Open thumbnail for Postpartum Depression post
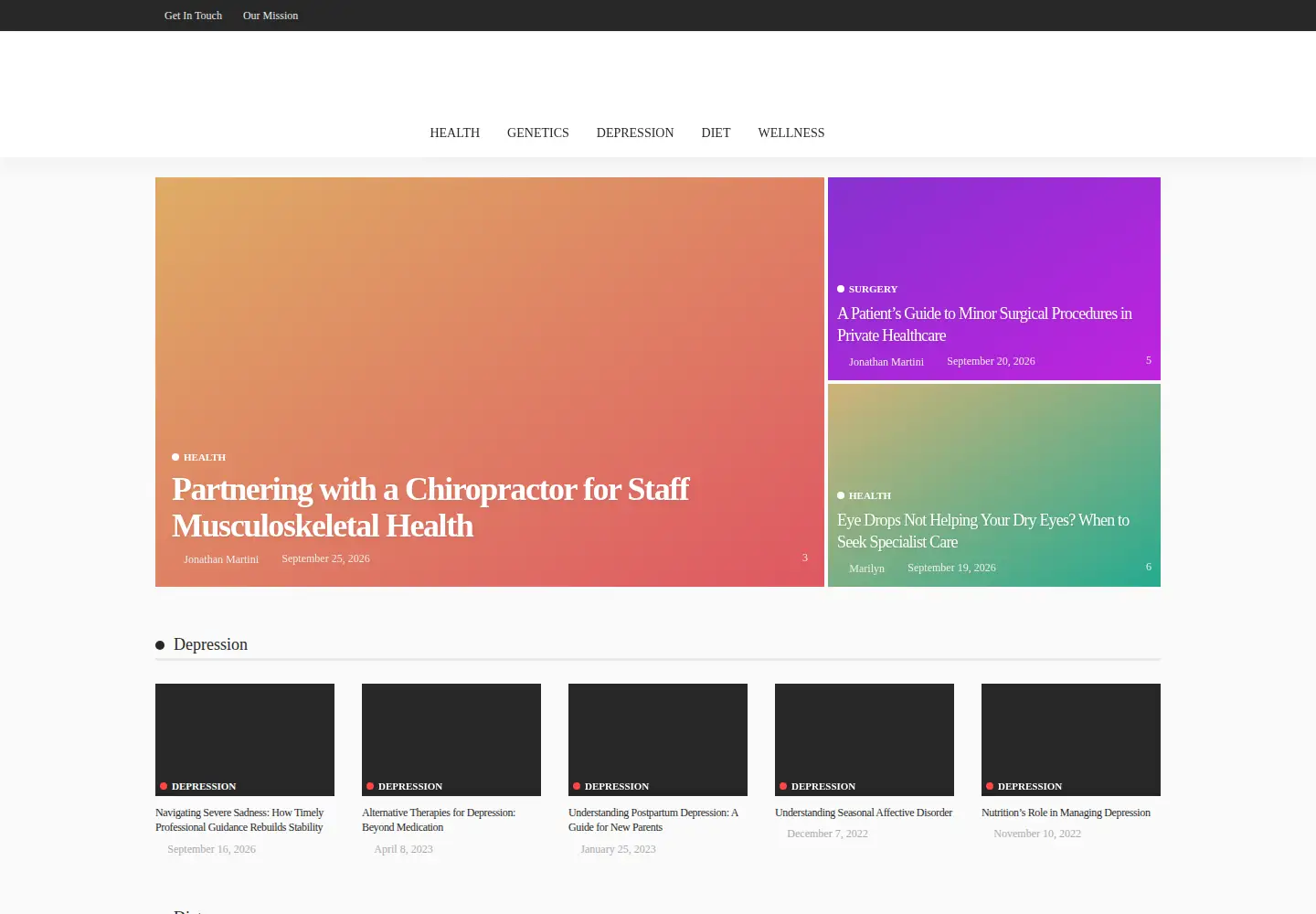Screen dimensions: 1316x914 pyautogui.click(x=658, y=739)
